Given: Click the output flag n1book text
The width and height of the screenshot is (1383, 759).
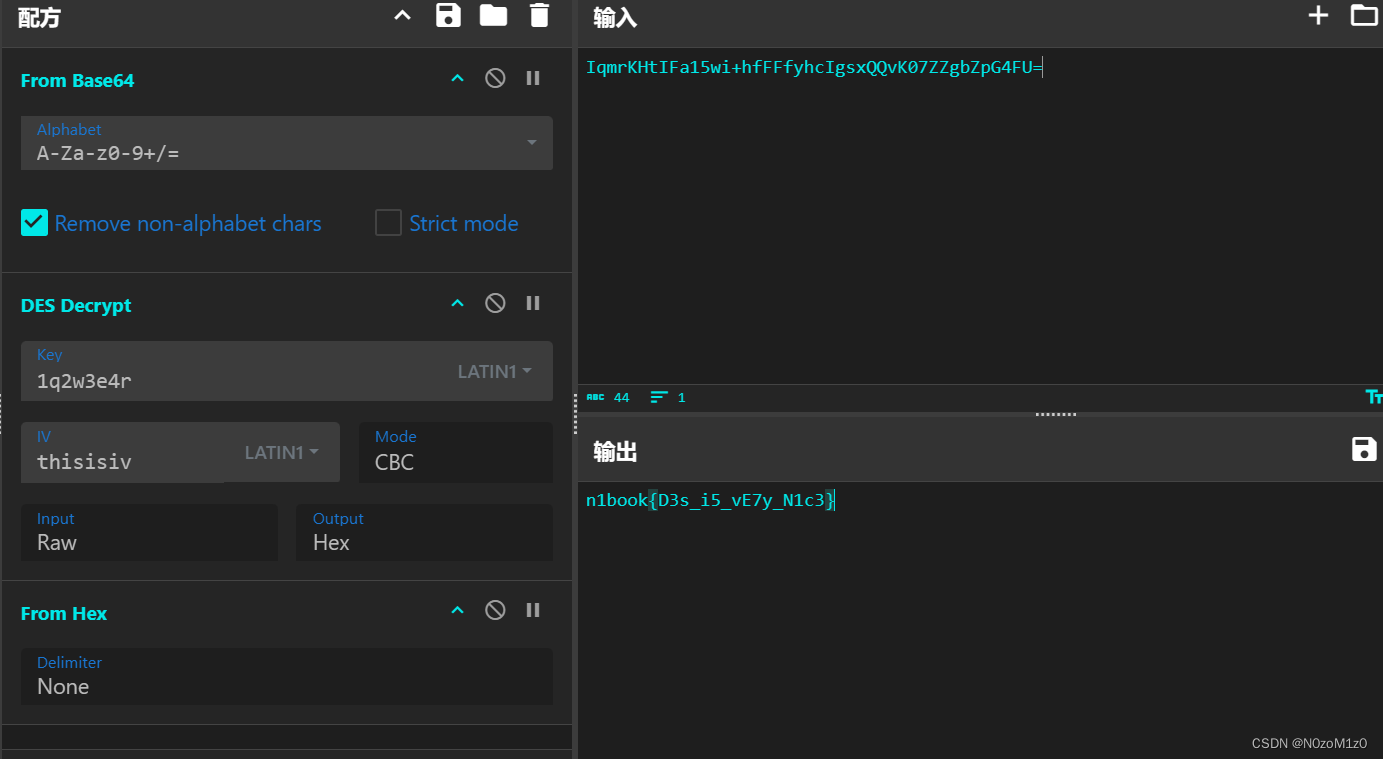Looking at the screenshot, I should [710, 500].
